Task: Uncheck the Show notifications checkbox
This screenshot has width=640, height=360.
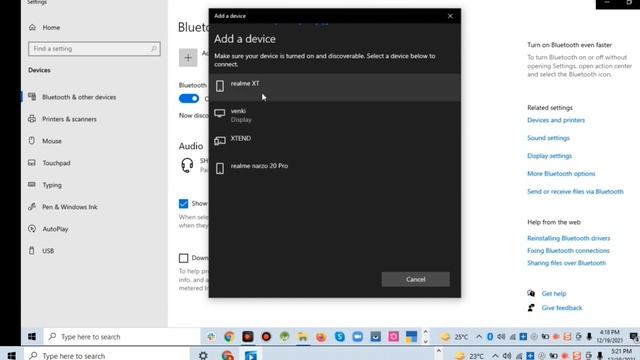Action: pyautogui.click(x=183, y=203)
